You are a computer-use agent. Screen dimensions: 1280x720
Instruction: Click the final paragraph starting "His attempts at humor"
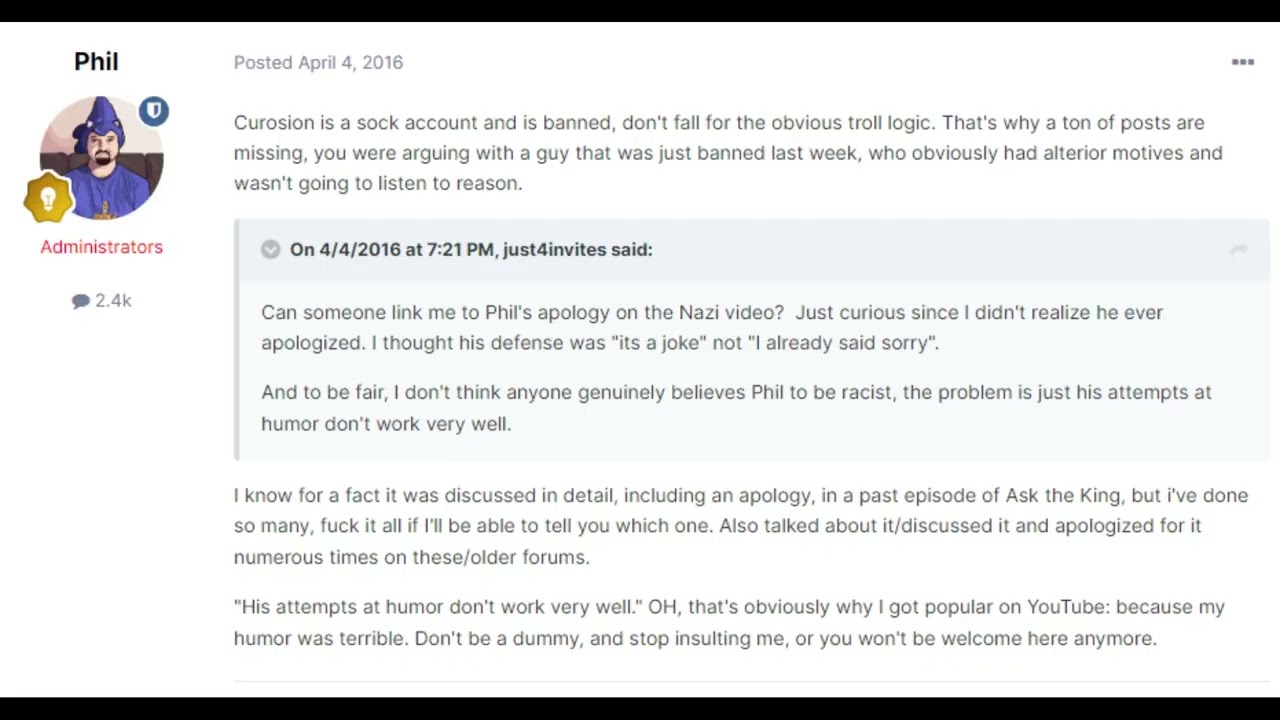tap(728, 622)
